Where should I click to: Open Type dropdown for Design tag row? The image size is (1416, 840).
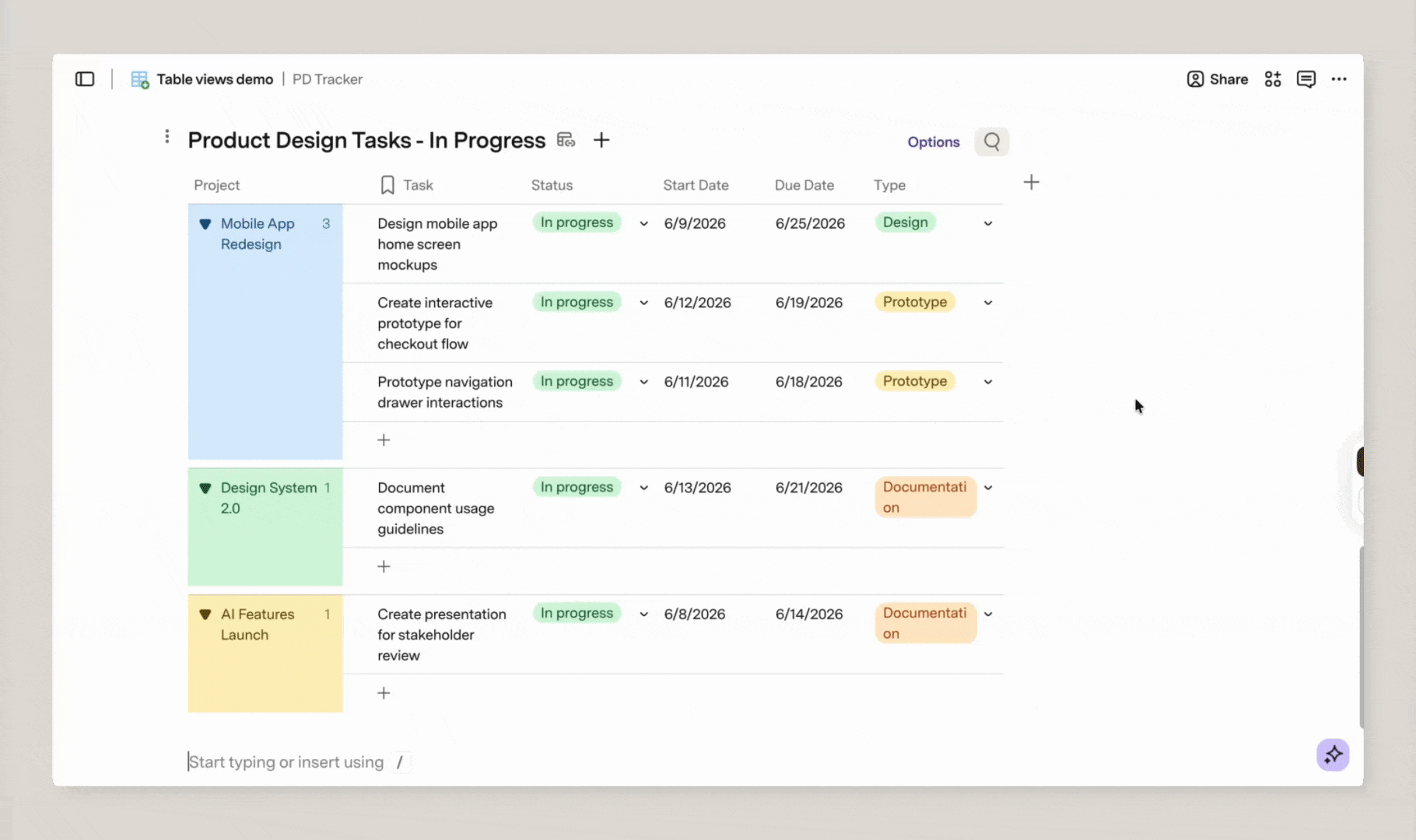(x=988, y=224)
